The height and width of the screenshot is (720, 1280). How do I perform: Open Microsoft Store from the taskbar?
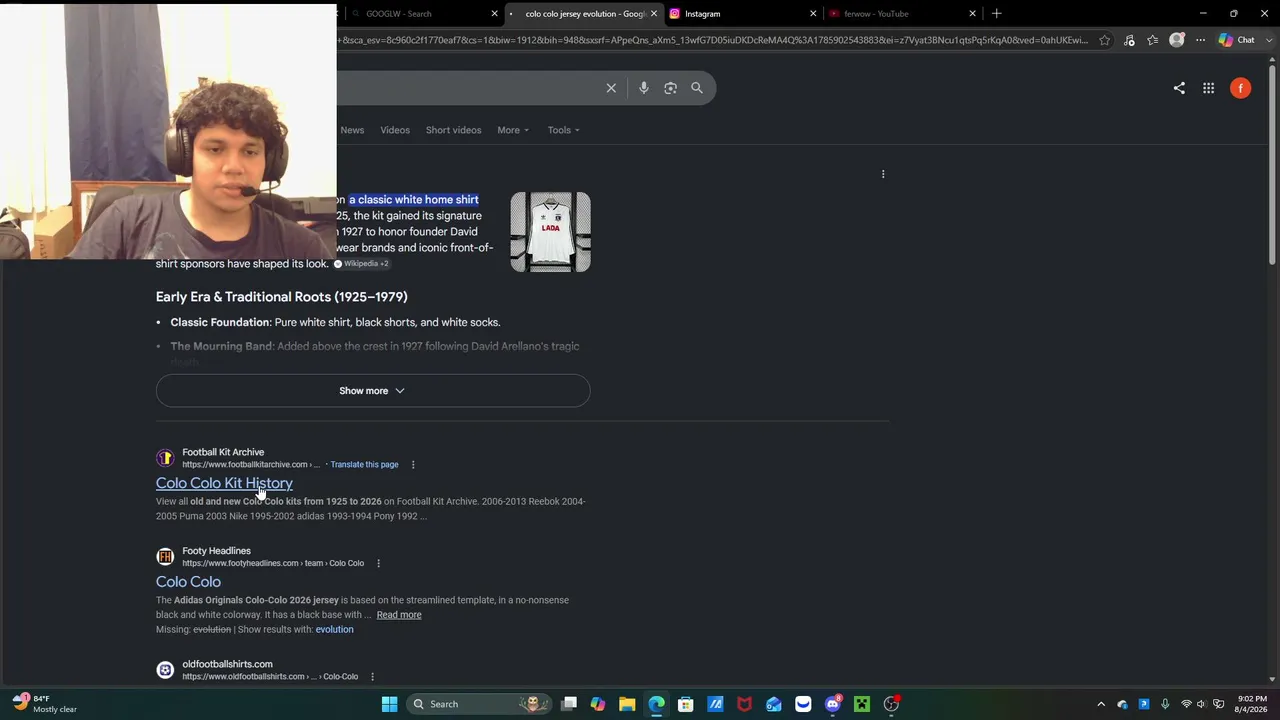click(686, 704)
